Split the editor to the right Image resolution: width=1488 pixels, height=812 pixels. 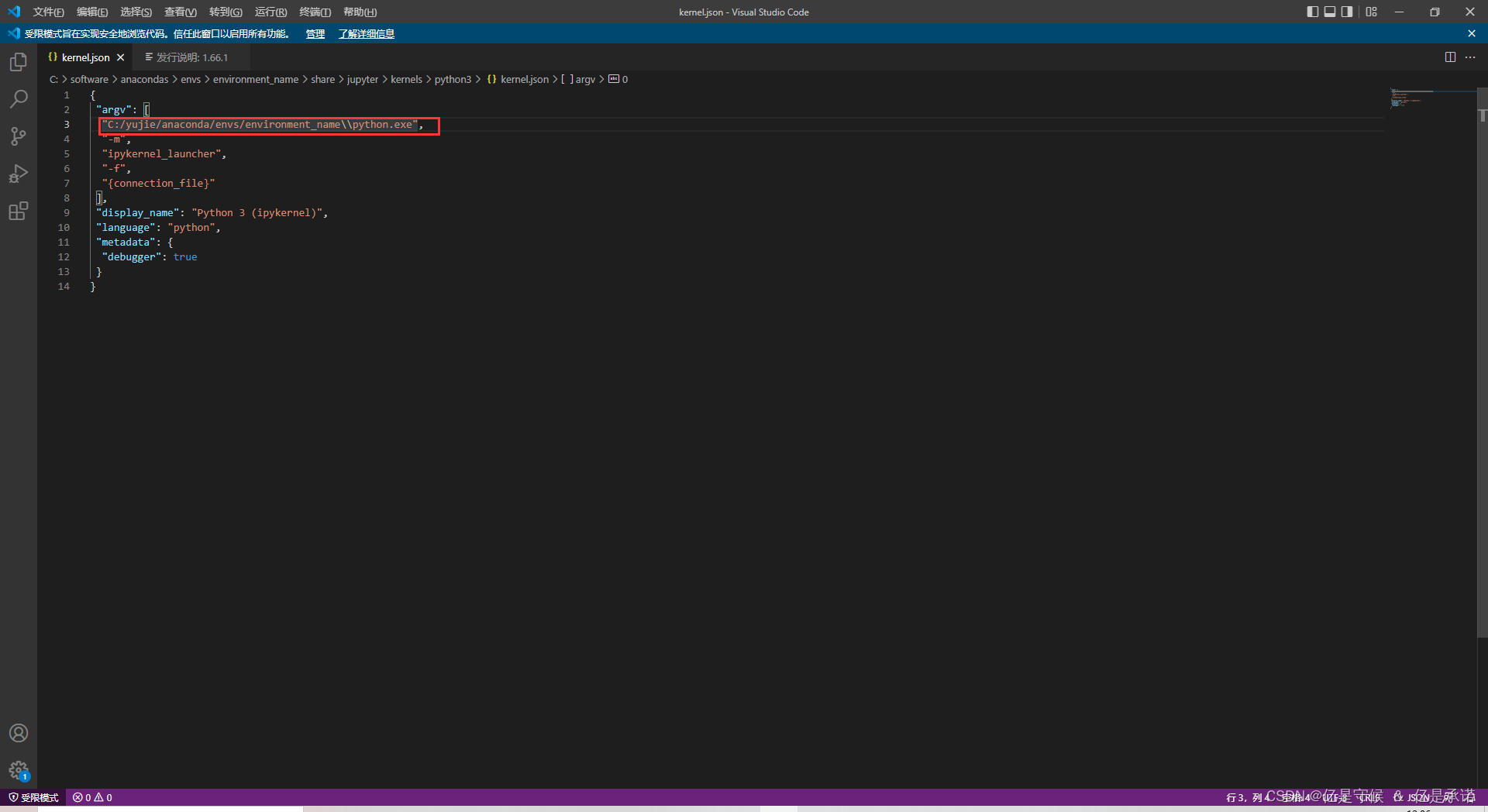(1450, 57)
